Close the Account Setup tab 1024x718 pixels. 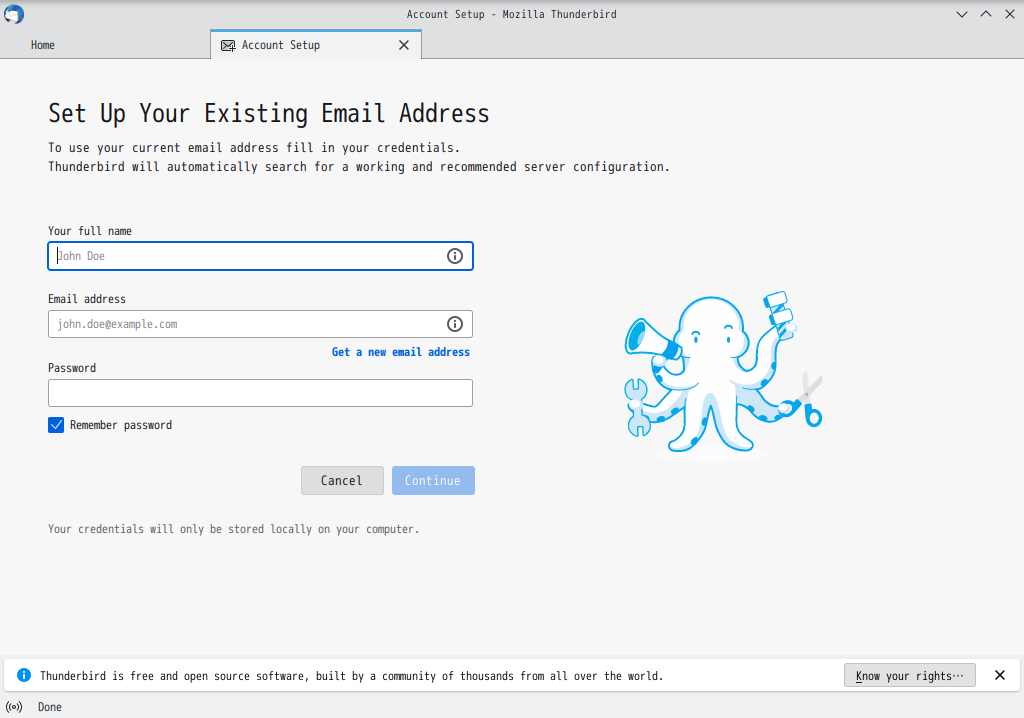pos(404,45)
